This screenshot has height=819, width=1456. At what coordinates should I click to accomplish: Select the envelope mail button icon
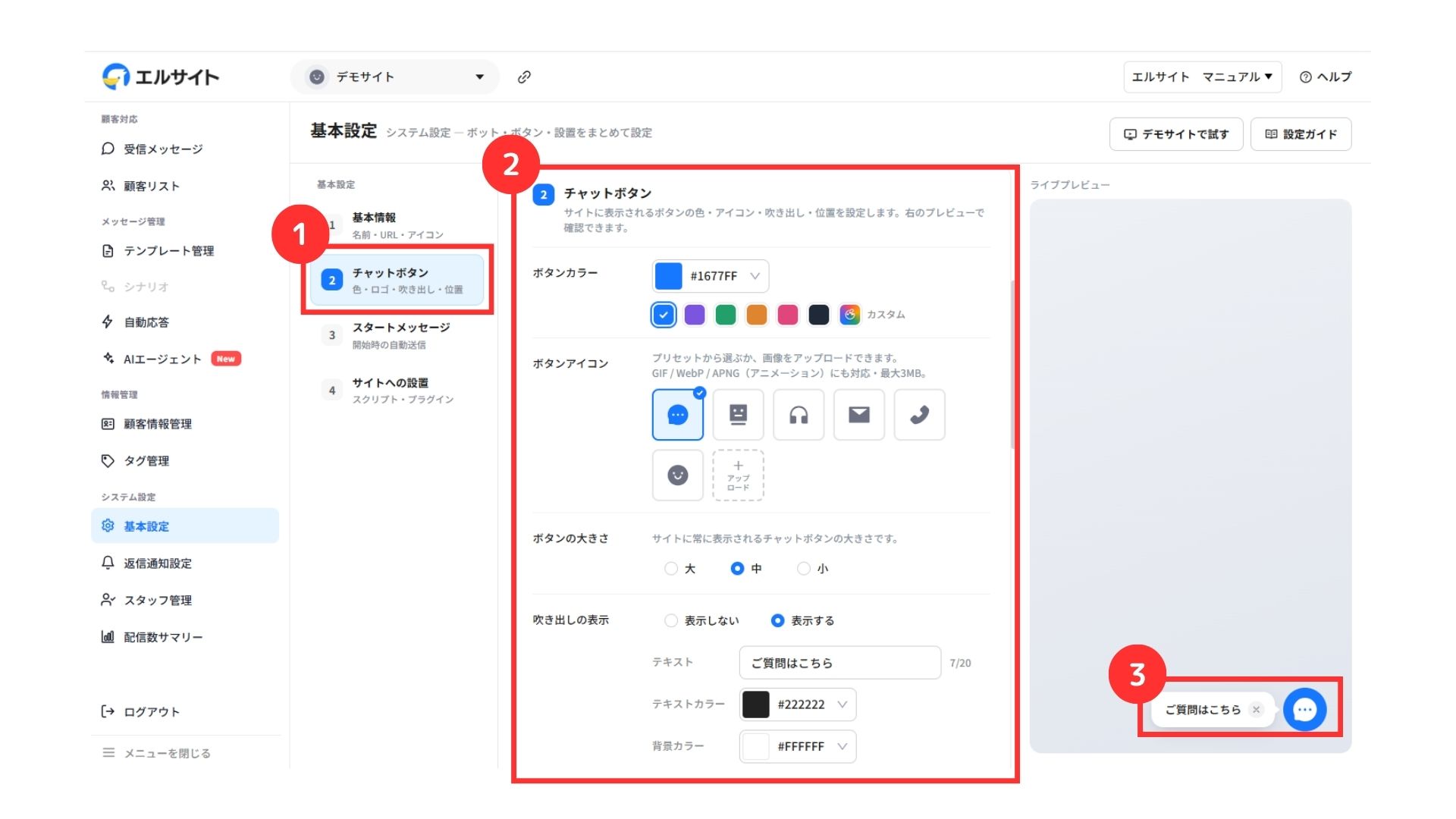859,415
